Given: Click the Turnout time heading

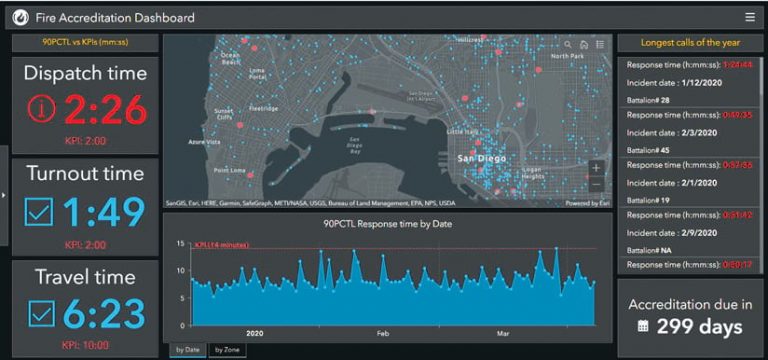Looking at the screenshot, I should [85, 173].
